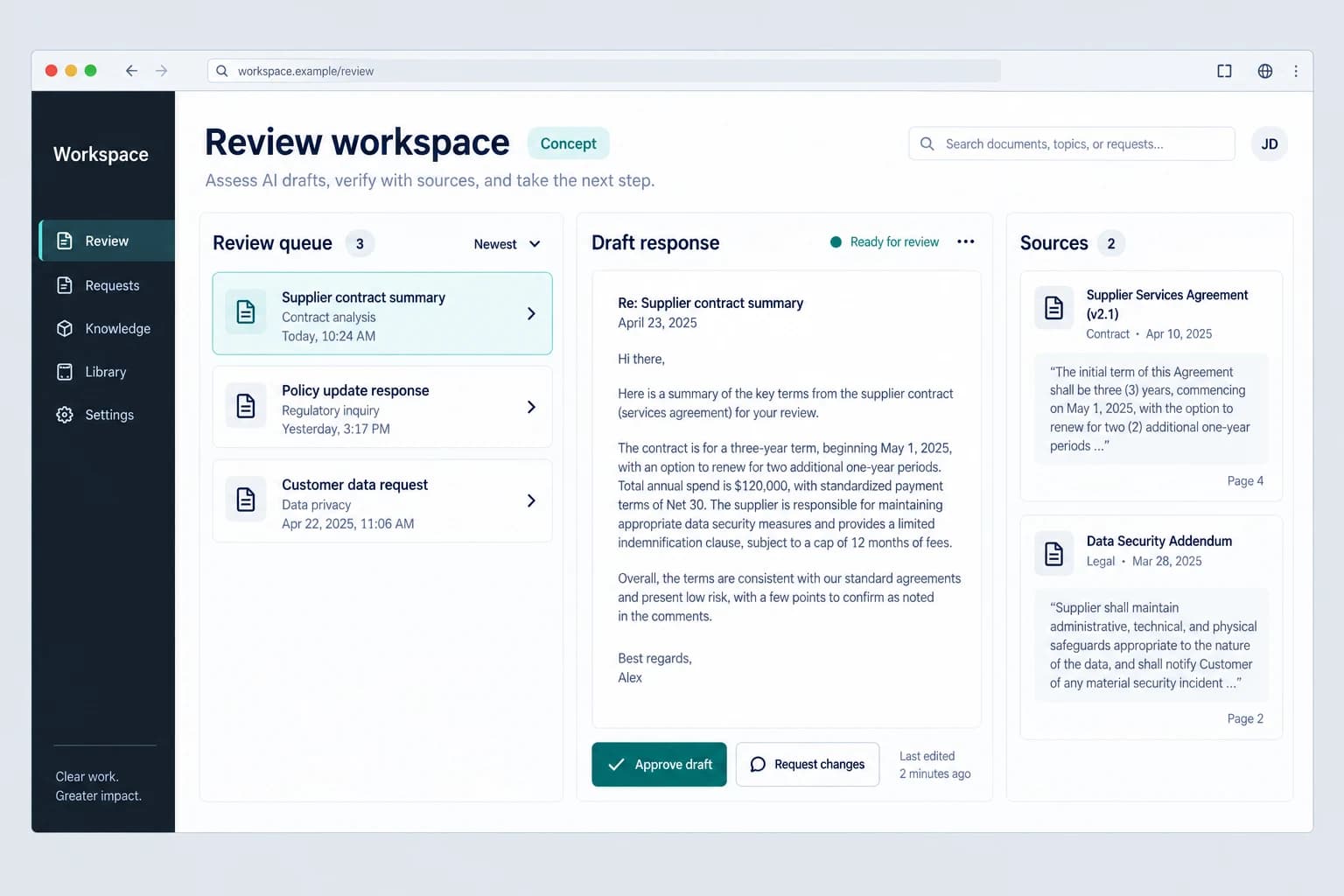1344x896 pixels.
Task: Approve the draft response
Action: [x=659, y=765]
